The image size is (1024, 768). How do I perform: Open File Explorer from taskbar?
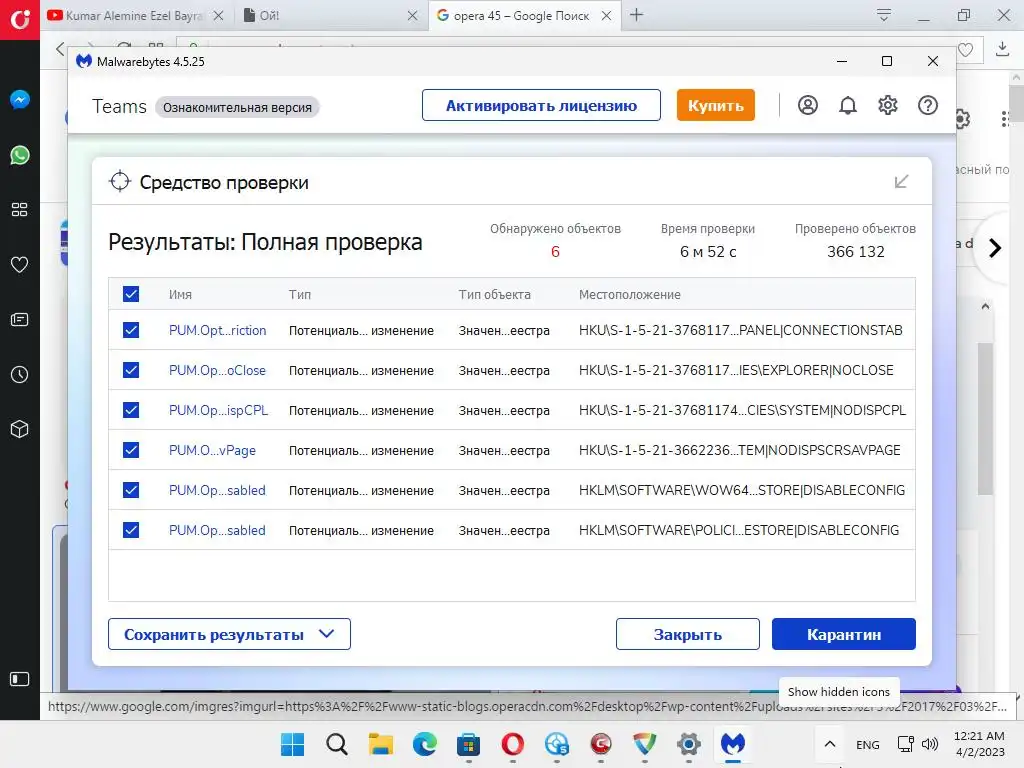pos(380,744)
